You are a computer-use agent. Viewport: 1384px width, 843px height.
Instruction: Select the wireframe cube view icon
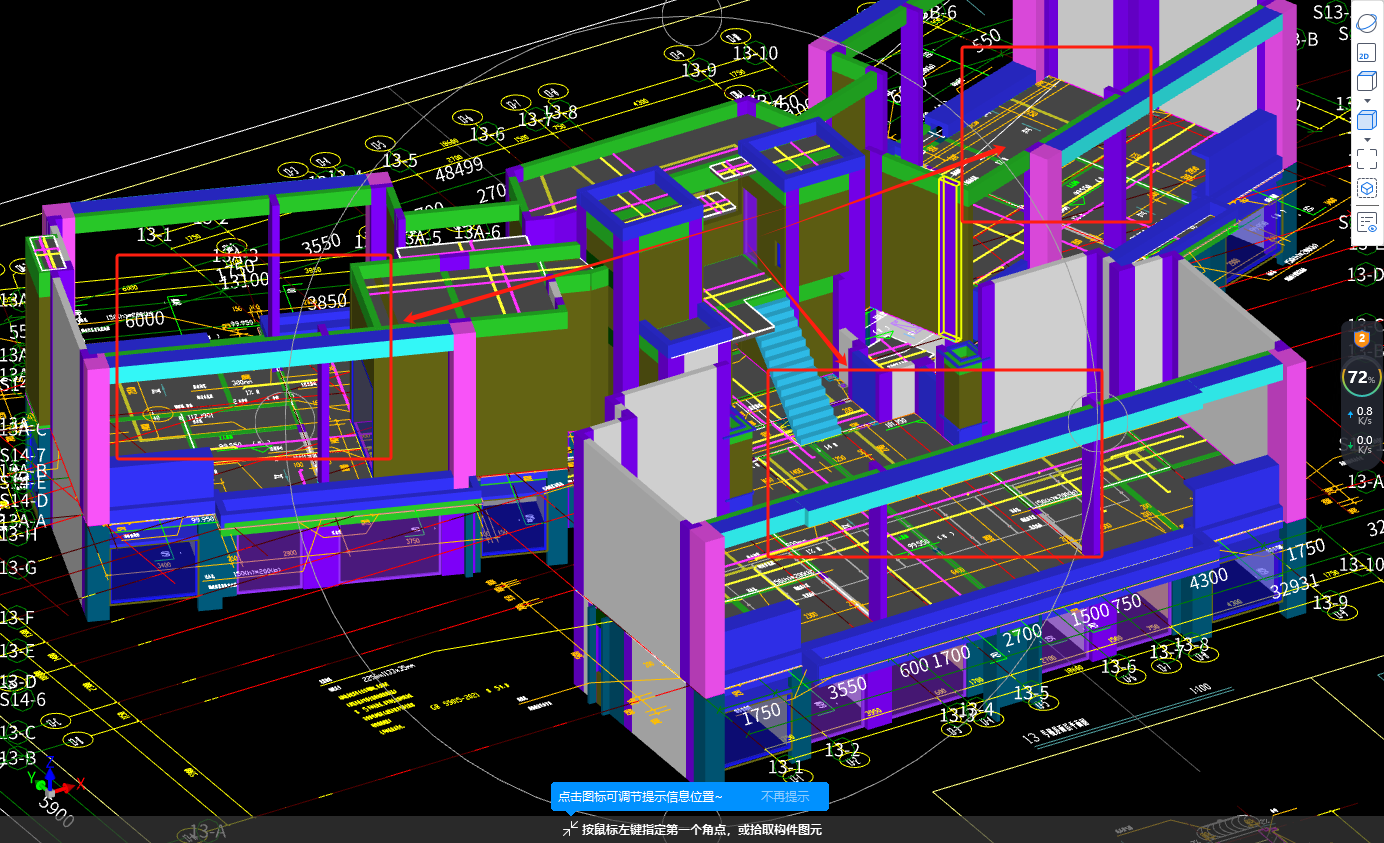click(1367, 82)
